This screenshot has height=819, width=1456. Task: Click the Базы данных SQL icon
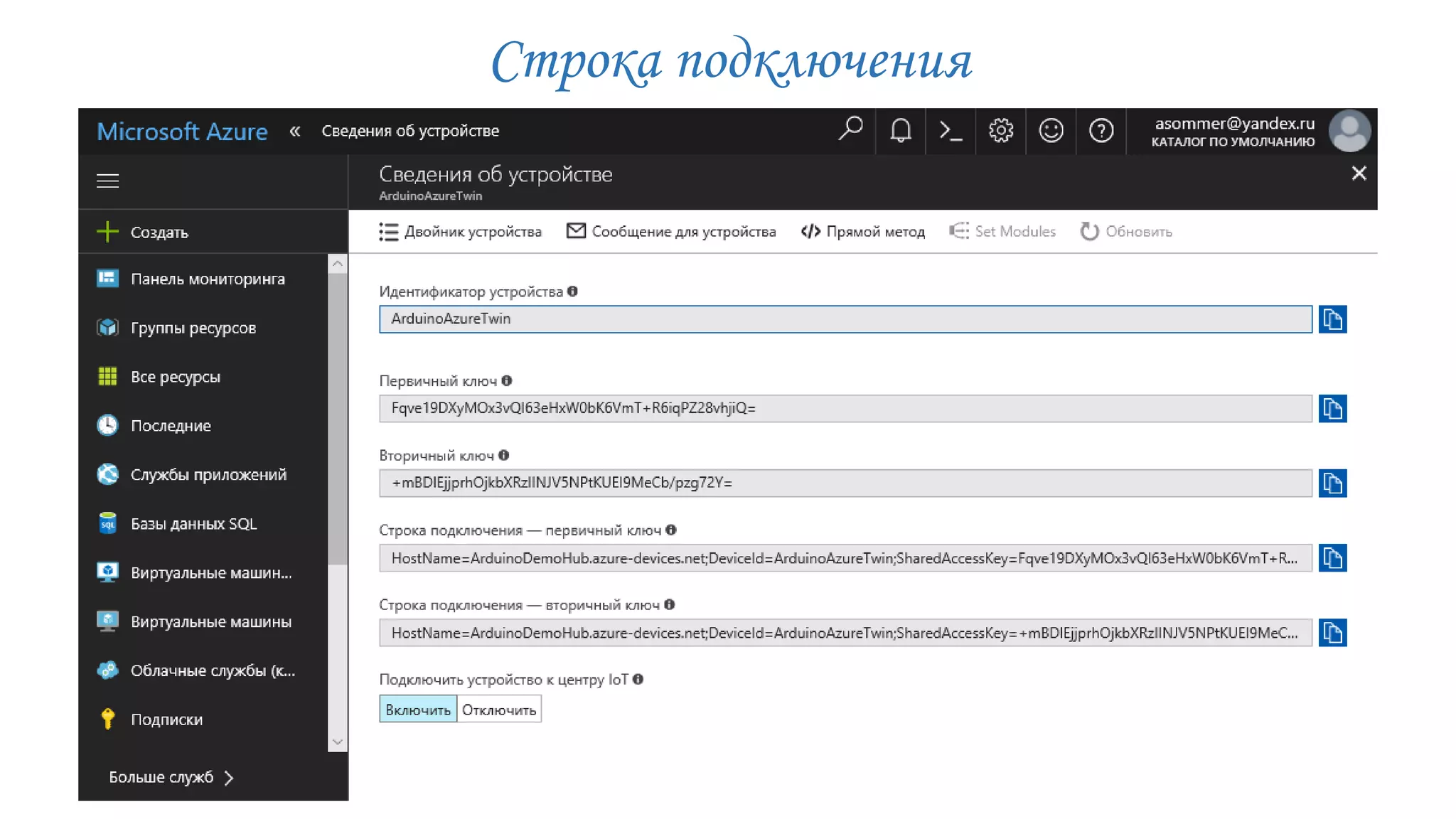tap(107, 524)
